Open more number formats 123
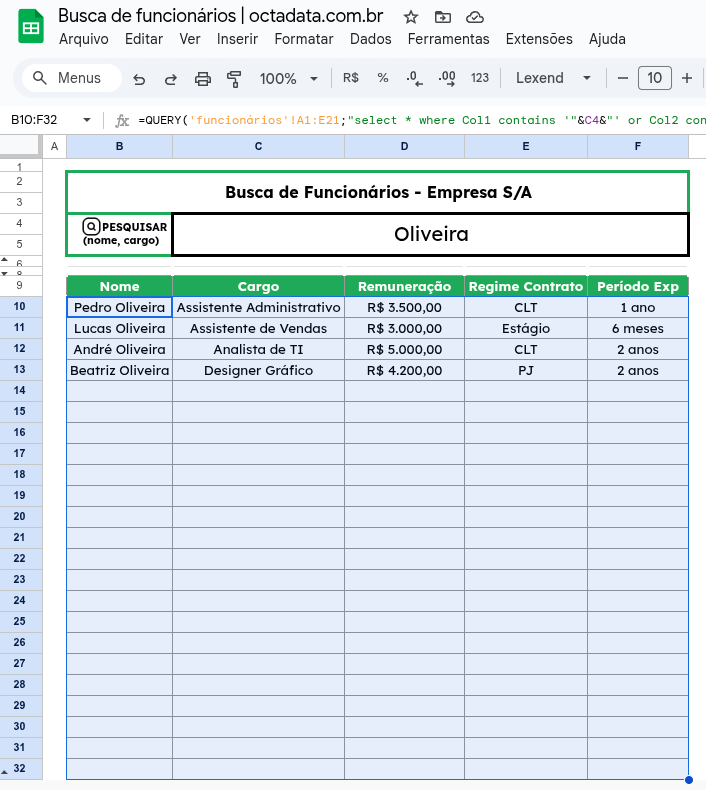The width and height of the screenshot is (706, 790). [480, 78]
